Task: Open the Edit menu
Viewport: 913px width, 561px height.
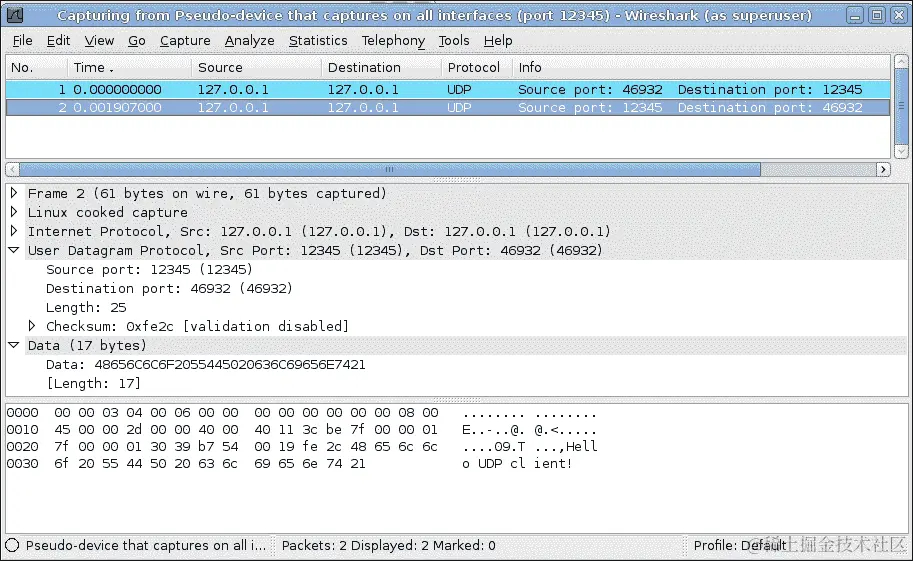Action: point(58,40)
